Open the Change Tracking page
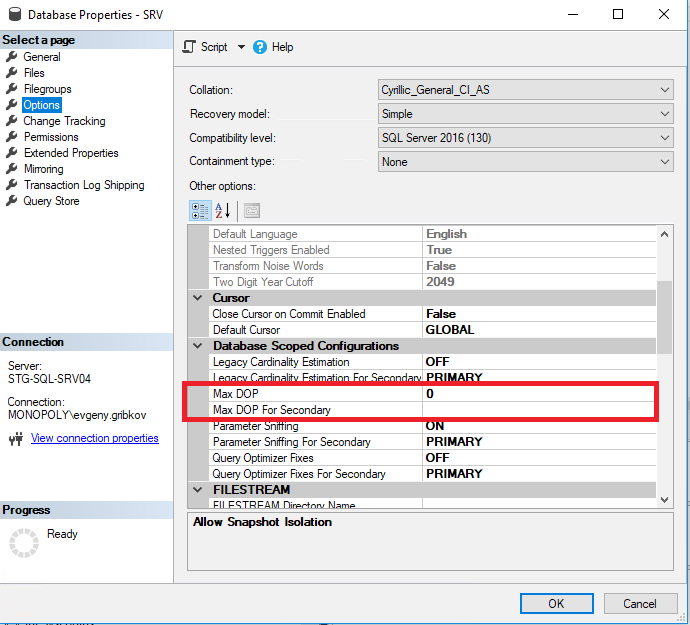This screenshot has width=690, height=625. point(64,121)
